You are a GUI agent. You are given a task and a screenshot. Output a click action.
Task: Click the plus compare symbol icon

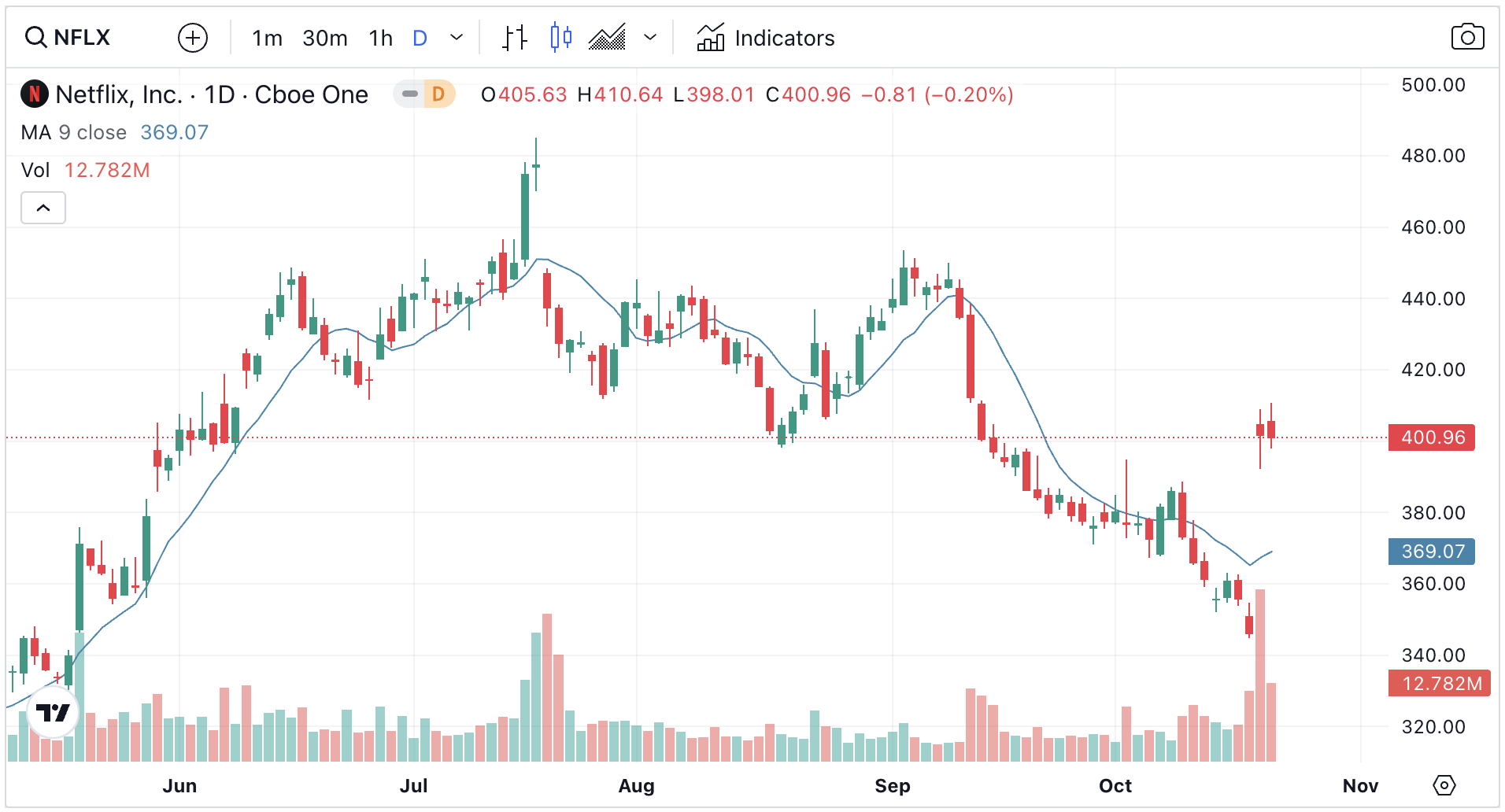coord(193,38)
